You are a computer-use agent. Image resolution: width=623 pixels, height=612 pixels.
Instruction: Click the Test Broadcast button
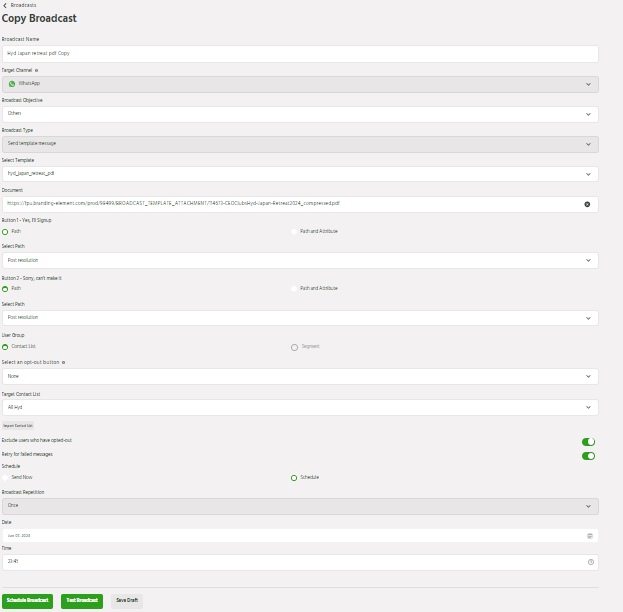click(82, 601)
